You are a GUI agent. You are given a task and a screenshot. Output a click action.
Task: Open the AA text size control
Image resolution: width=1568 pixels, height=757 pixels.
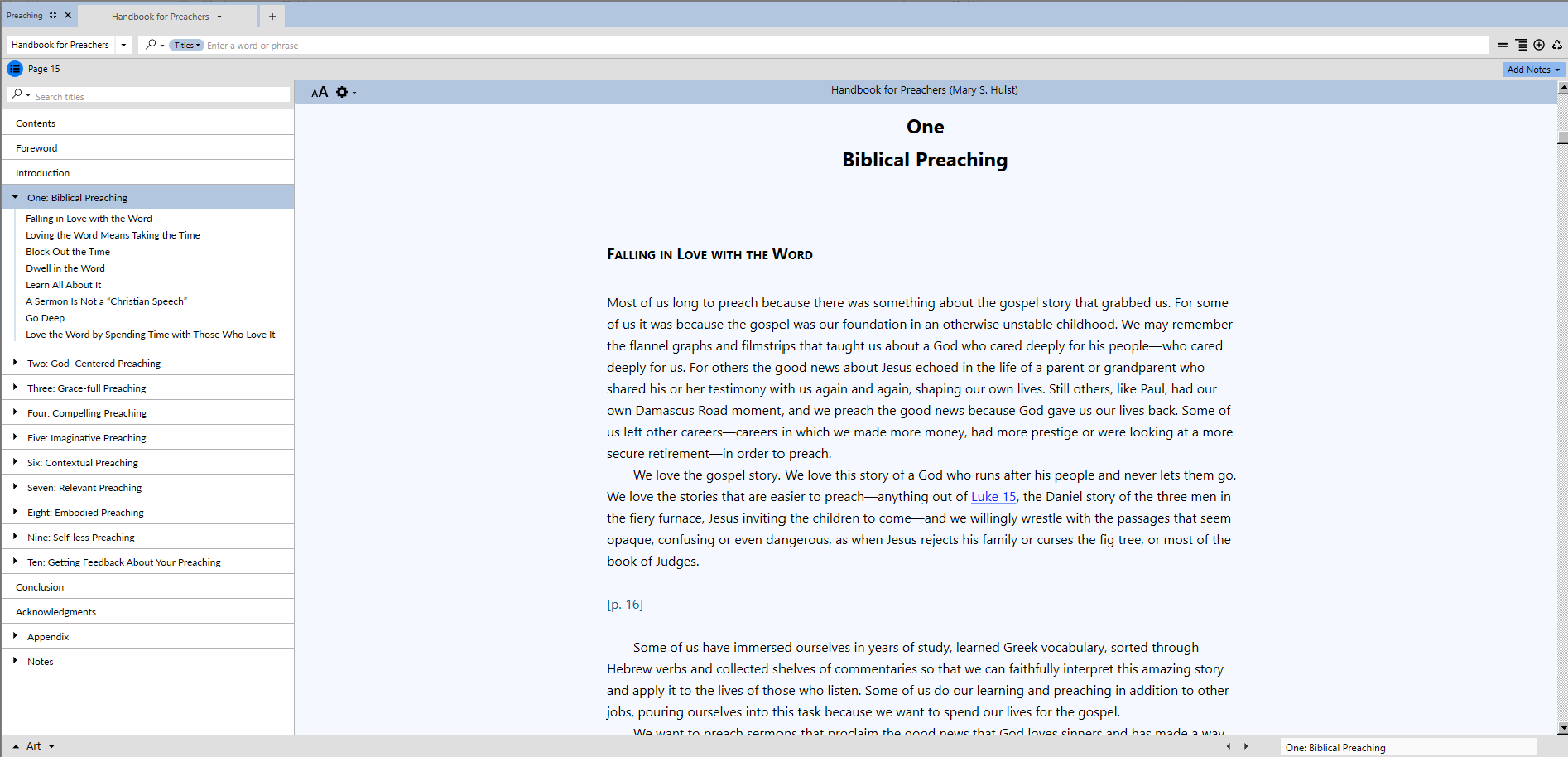click(x=320, y=92)
